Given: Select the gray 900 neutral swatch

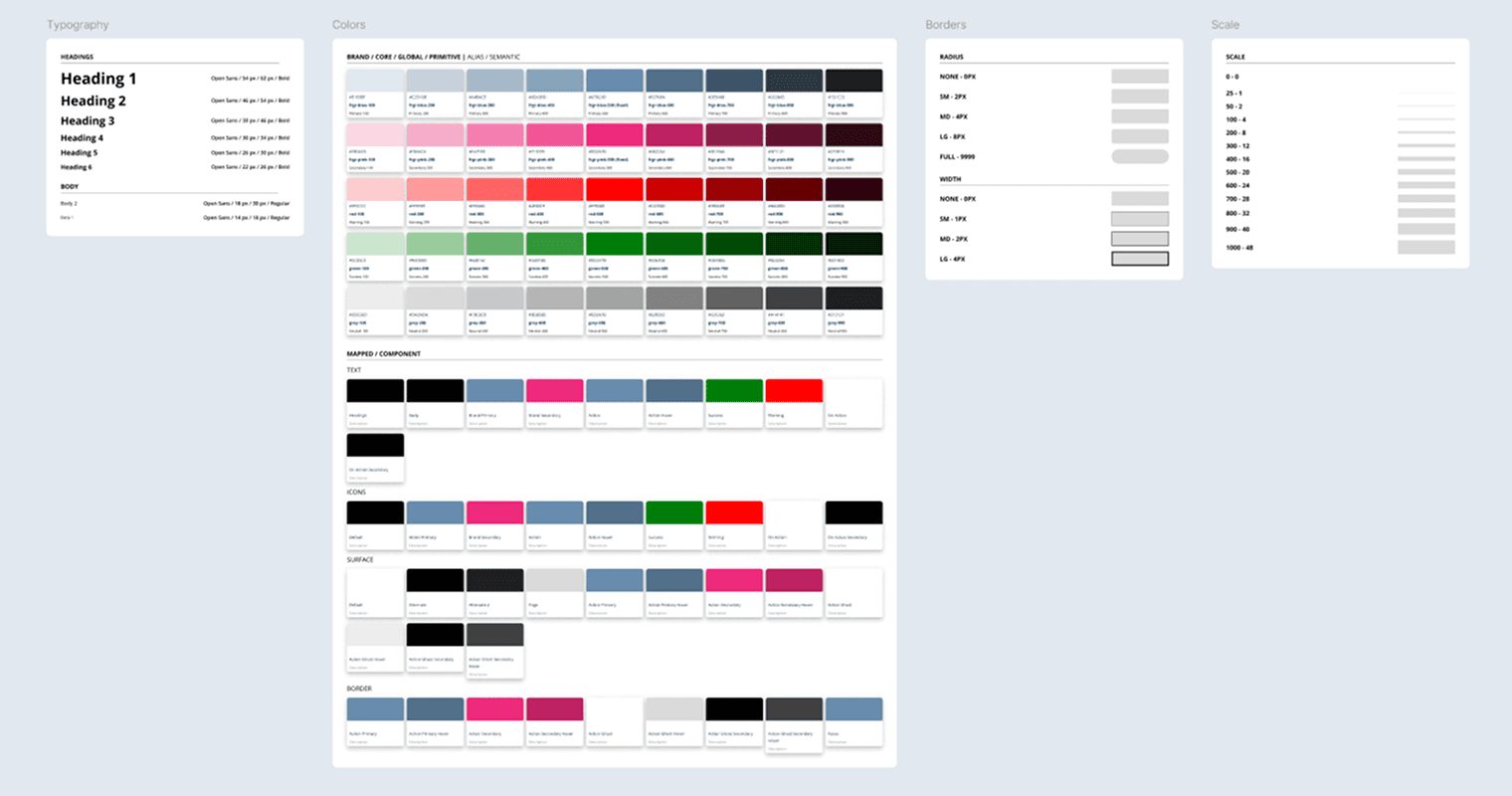Looking at the screenshot, I should click(852, 310).
